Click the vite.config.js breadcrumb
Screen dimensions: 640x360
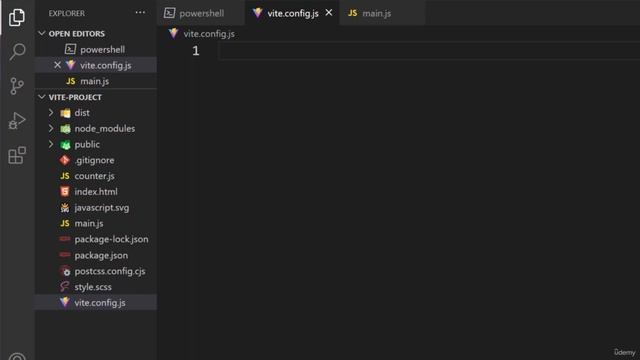(x=209, y=34)
